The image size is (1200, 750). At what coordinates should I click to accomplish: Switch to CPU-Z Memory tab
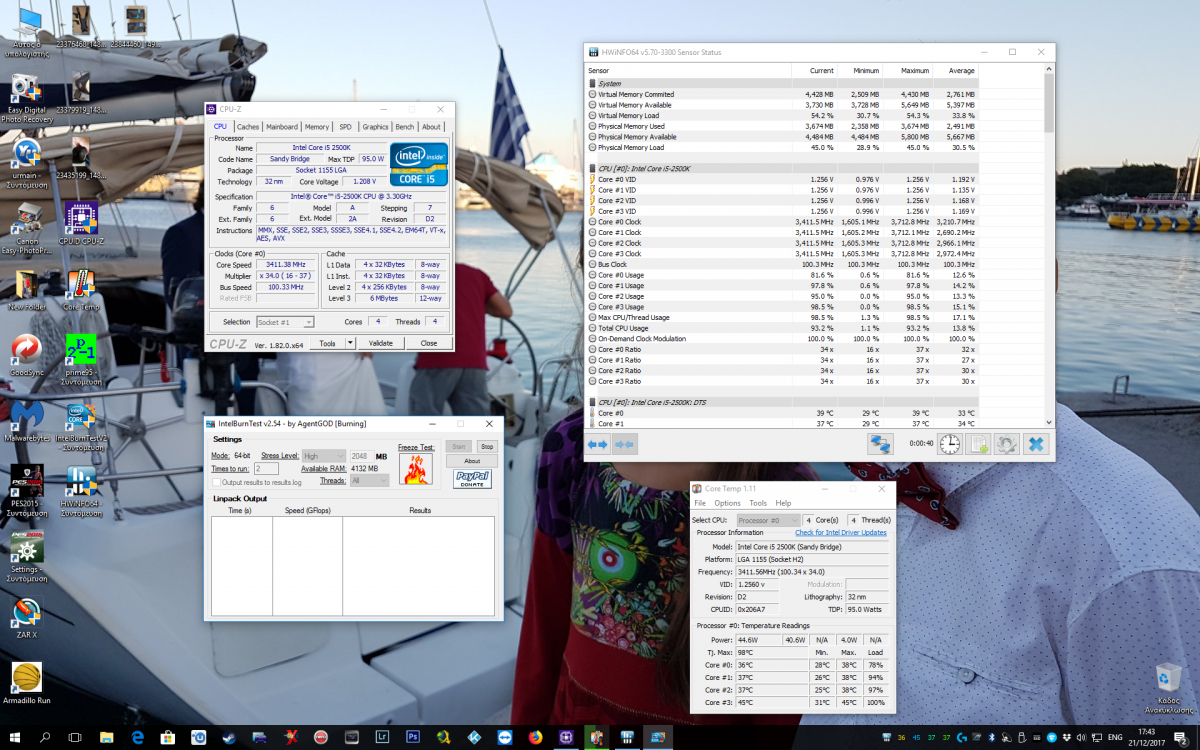click(x=317, y=127)
